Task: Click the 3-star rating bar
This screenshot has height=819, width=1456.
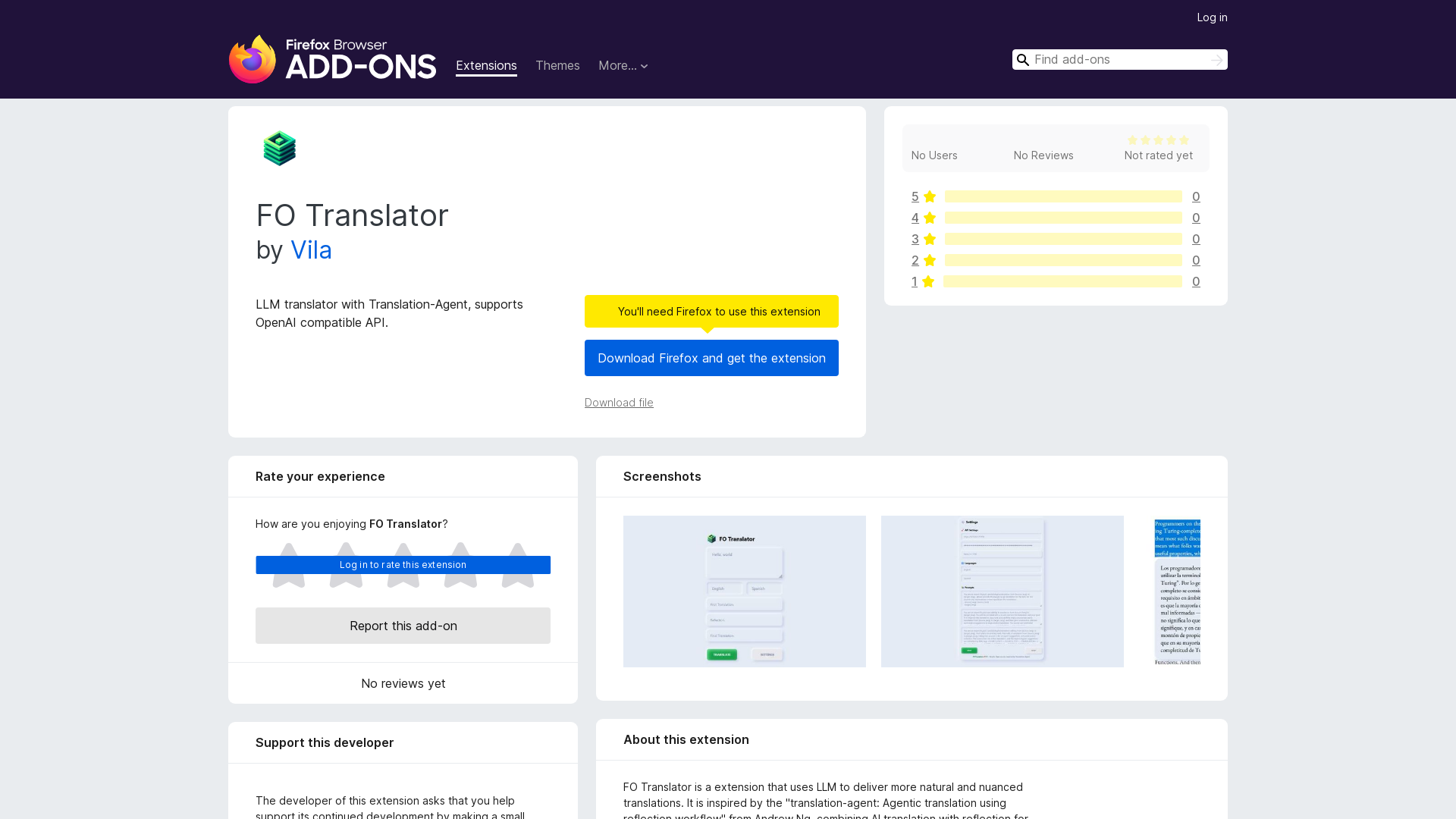Action: (x=1063, y=239)
